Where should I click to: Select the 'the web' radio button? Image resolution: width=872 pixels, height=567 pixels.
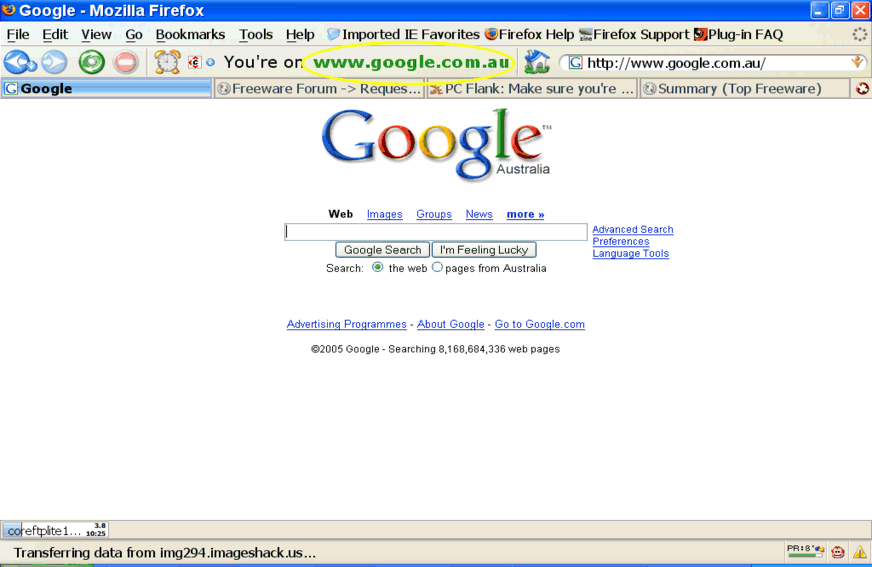378,267
